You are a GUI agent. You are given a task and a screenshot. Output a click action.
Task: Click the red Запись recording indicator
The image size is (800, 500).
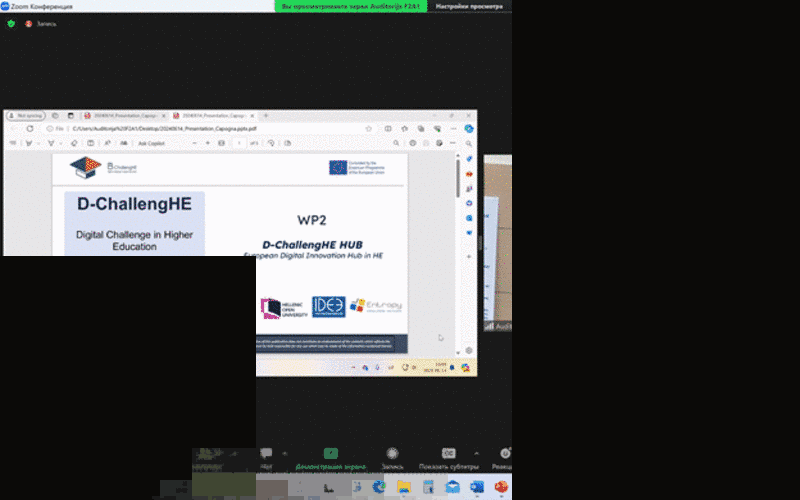click(x=41, y=23)
